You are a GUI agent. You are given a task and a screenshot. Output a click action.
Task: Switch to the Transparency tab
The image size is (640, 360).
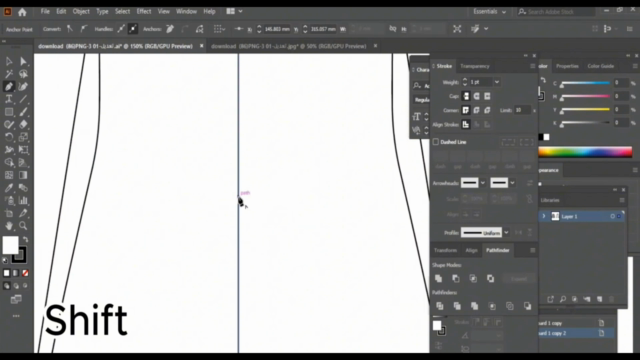pyautogui.click(x=475, y=66)
